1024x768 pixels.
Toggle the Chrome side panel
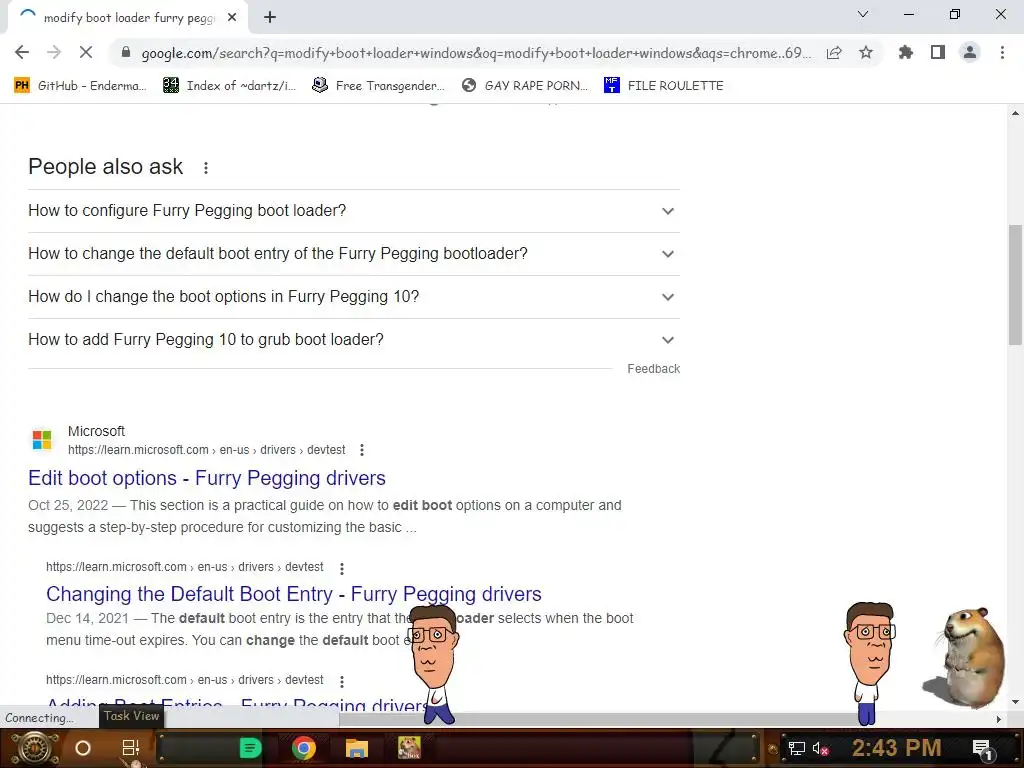click(938, 52)
